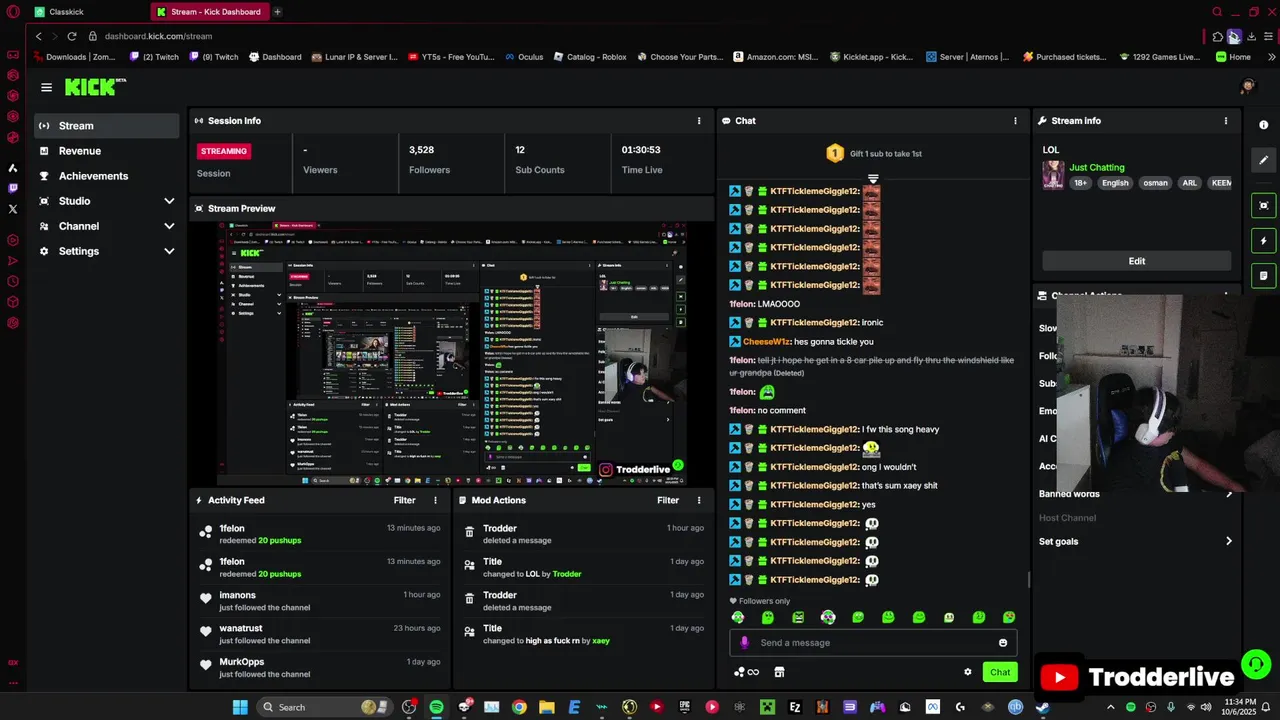
Task: Click the Gift 1 sub to take 1st banner
Action: click(x=873, y=153)
